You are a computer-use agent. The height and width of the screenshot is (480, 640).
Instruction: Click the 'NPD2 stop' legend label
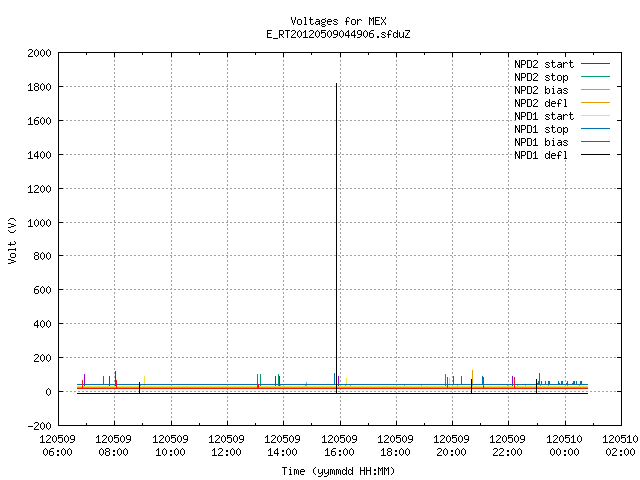[541, 77]
